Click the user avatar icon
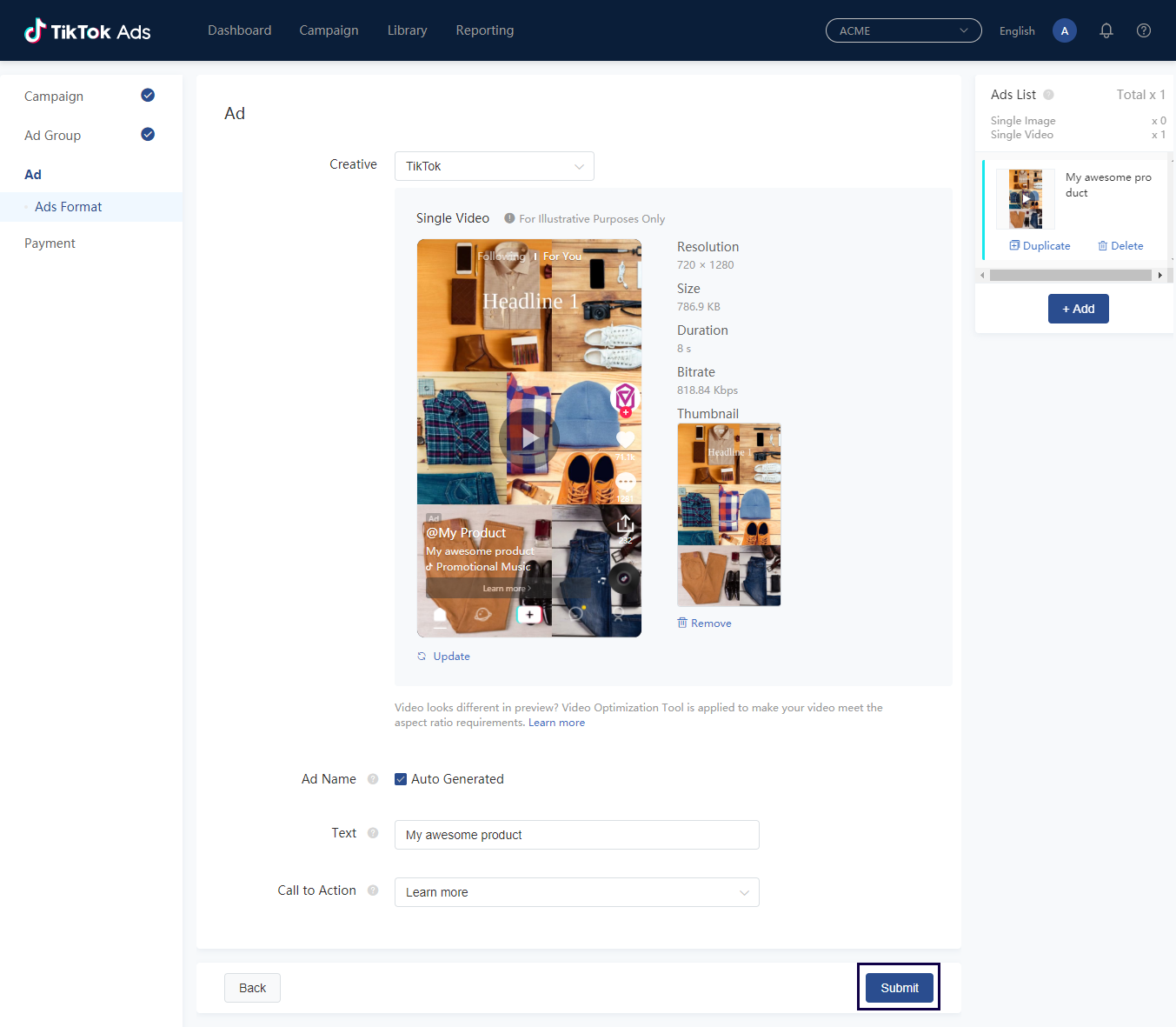Screen dimensions: 1176x1027 point(1064,30)
